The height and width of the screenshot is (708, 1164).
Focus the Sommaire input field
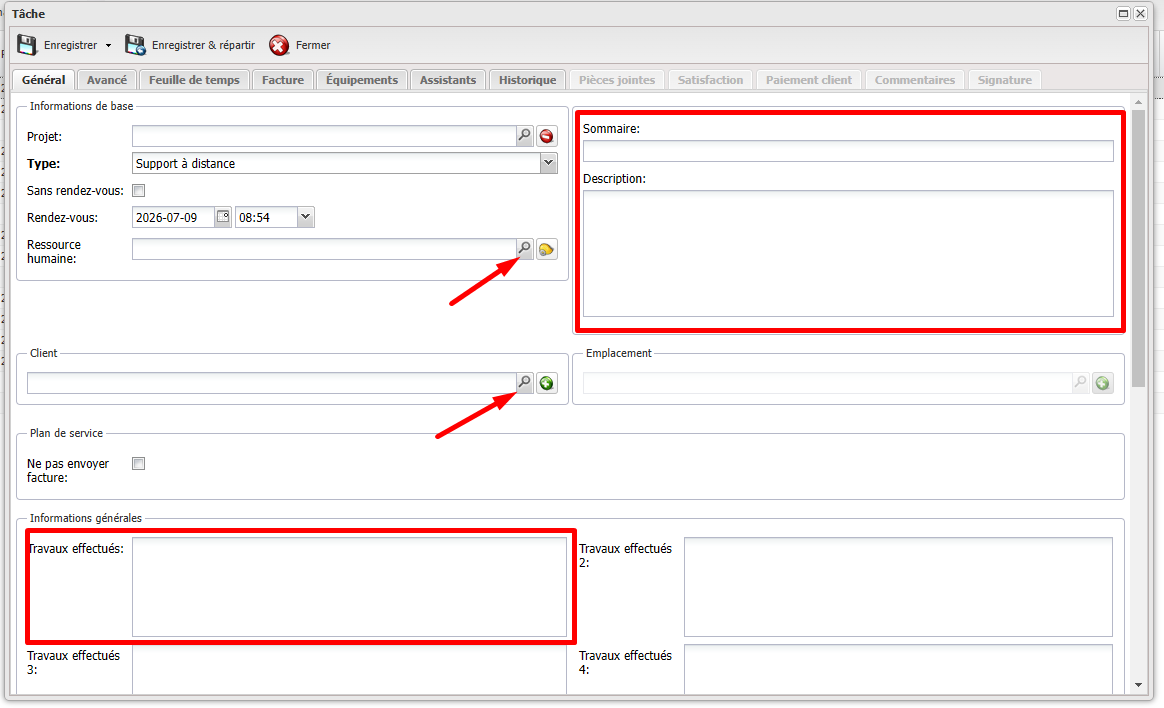[848, 151]
